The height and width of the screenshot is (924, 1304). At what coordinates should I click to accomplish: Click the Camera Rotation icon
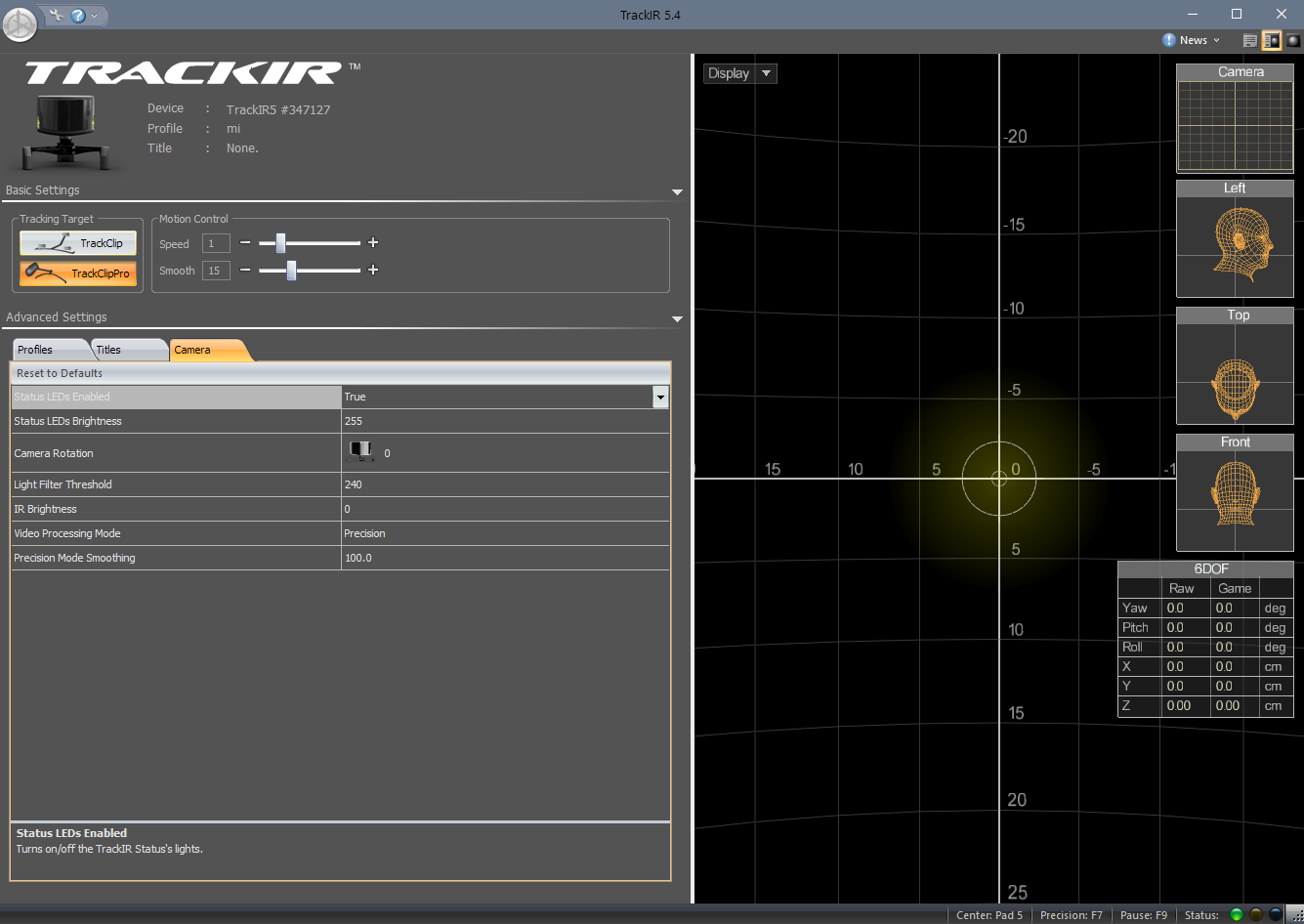pos(361,452)
